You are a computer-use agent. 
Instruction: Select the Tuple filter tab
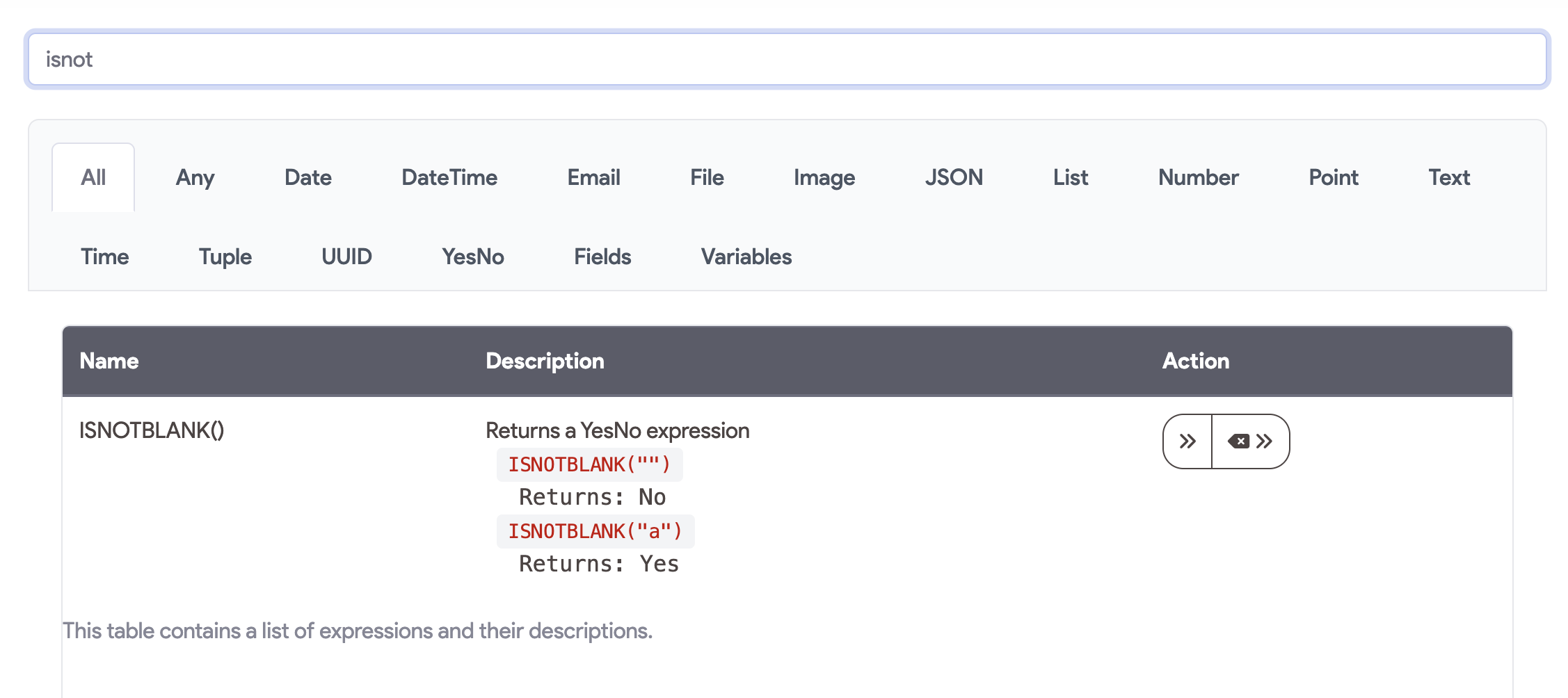click(x=224, y=257)
